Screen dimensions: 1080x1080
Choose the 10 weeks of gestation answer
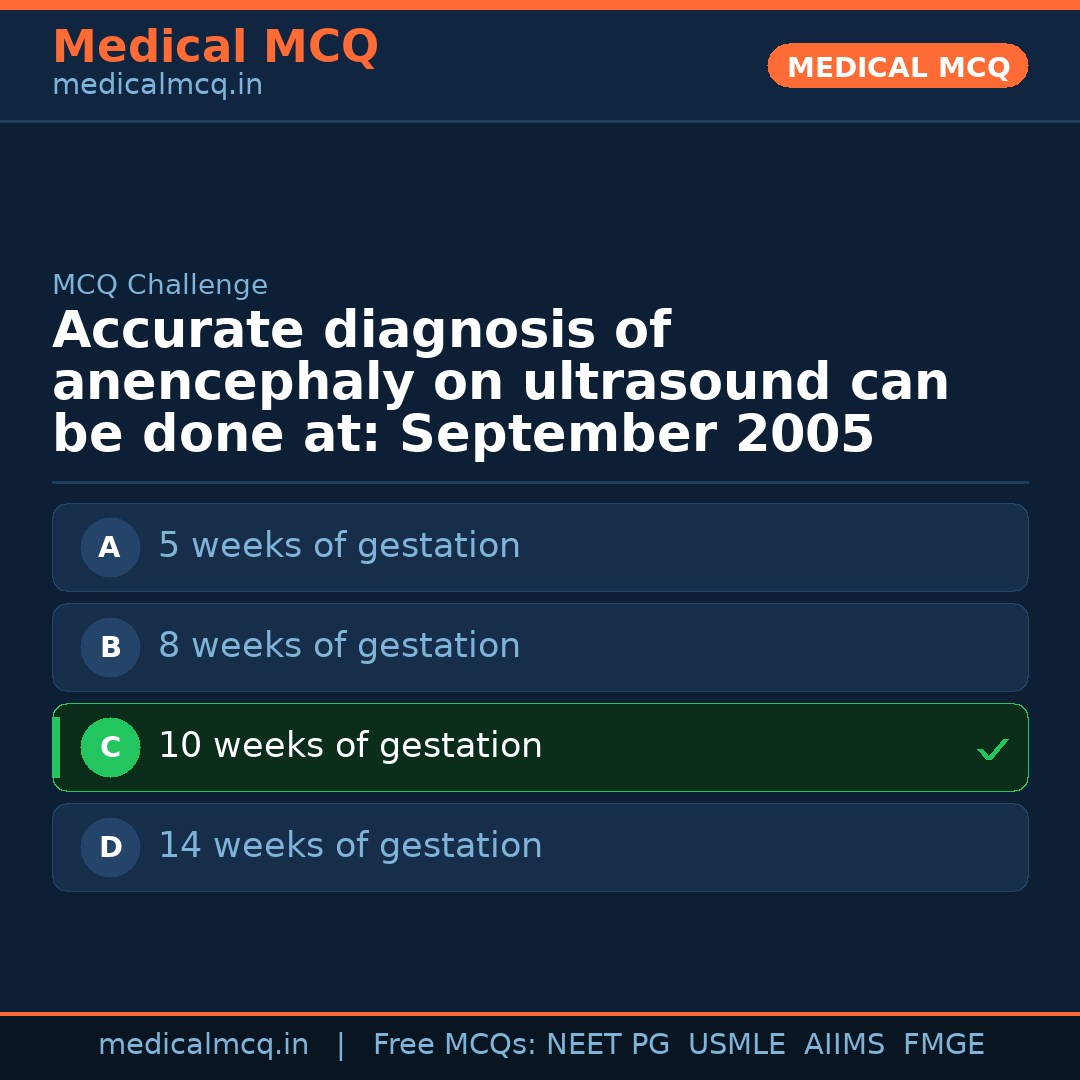pyautogui.click(x=350, y=746)
